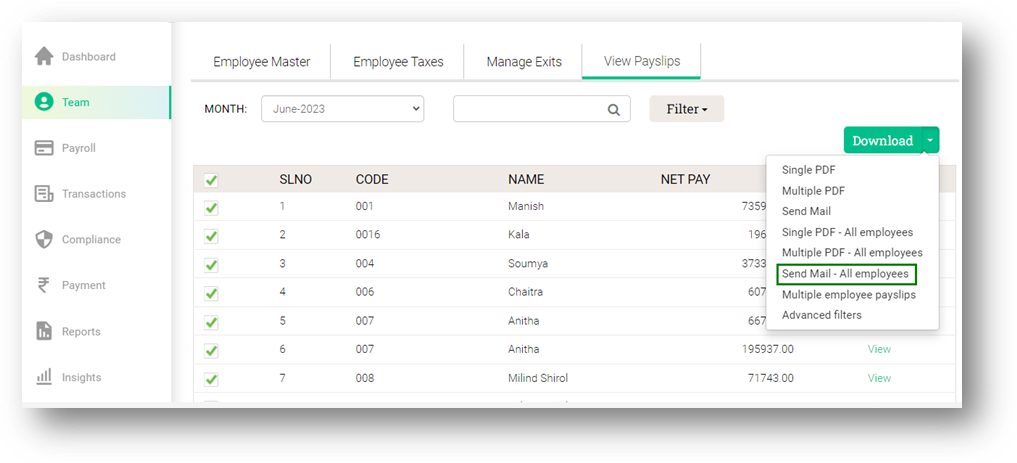
Task: Switch to the Employee Taxes tab
Action: coord(398,62)
